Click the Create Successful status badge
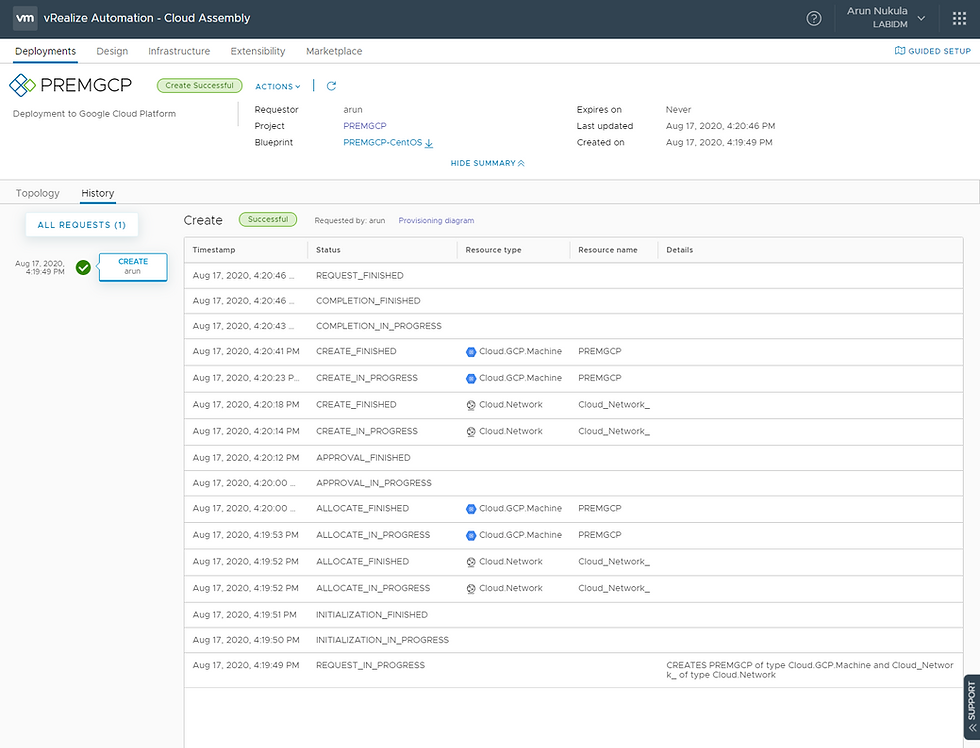This screenshot has width=980, height=748. (x=199, y=86)
